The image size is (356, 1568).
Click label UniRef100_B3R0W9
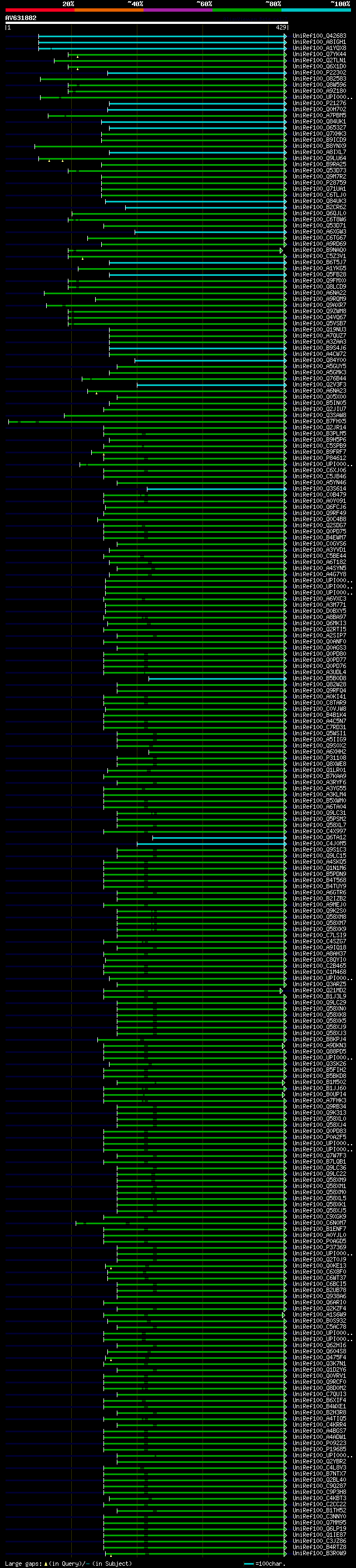click(x=319, y=1553)
